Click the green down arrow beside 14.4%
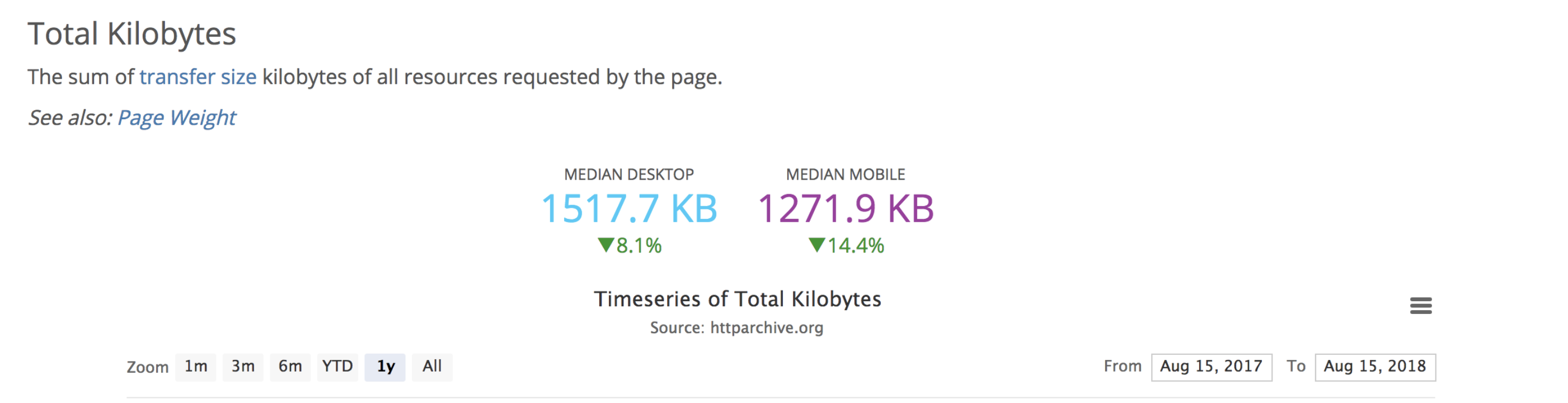Screen dimensions: 1568x403 816,245
